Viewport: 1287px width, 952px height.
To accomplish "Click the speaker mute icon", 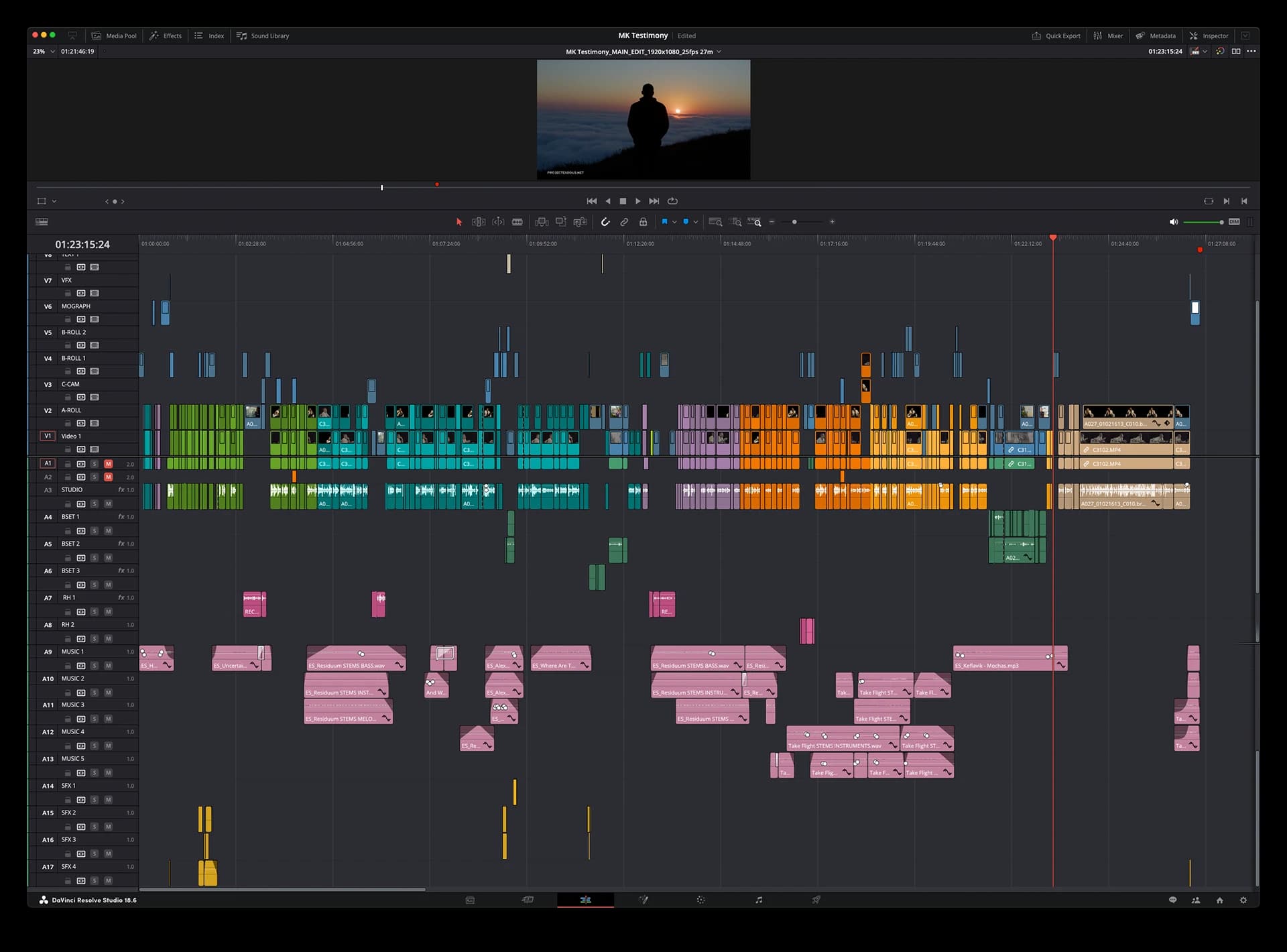I will coord(1173,222).
